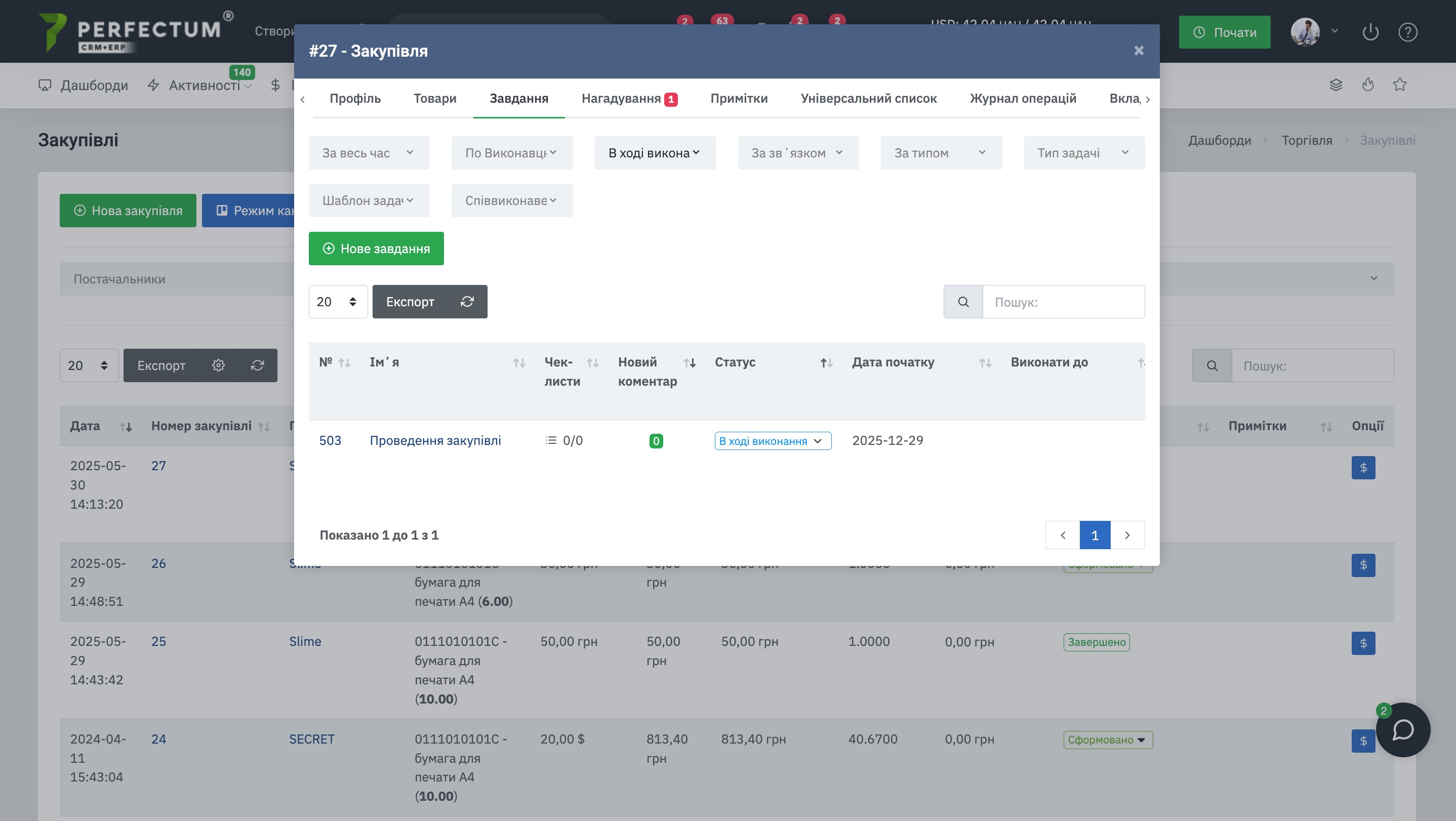Click the search magnifier icon in the modal
Screen dimensions: 1456x821
coord(963,302)
